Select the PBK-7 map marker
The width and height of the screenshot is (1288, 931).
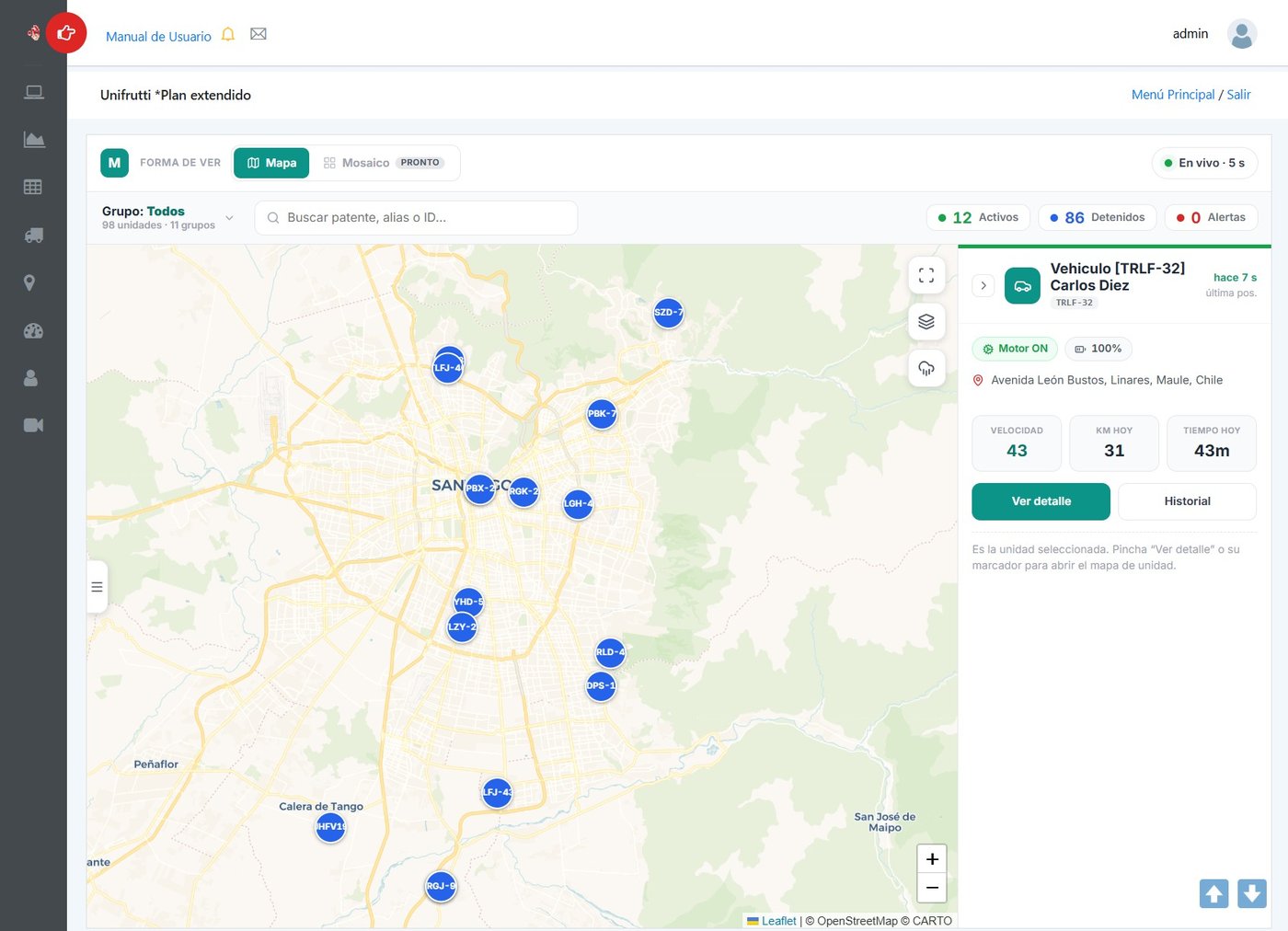pyautogui.click(x=602, y=414)
